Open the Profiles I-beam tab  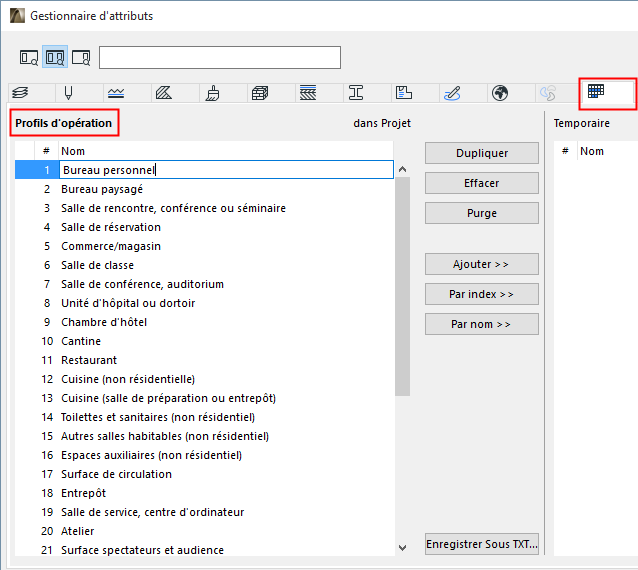point(367,93)
